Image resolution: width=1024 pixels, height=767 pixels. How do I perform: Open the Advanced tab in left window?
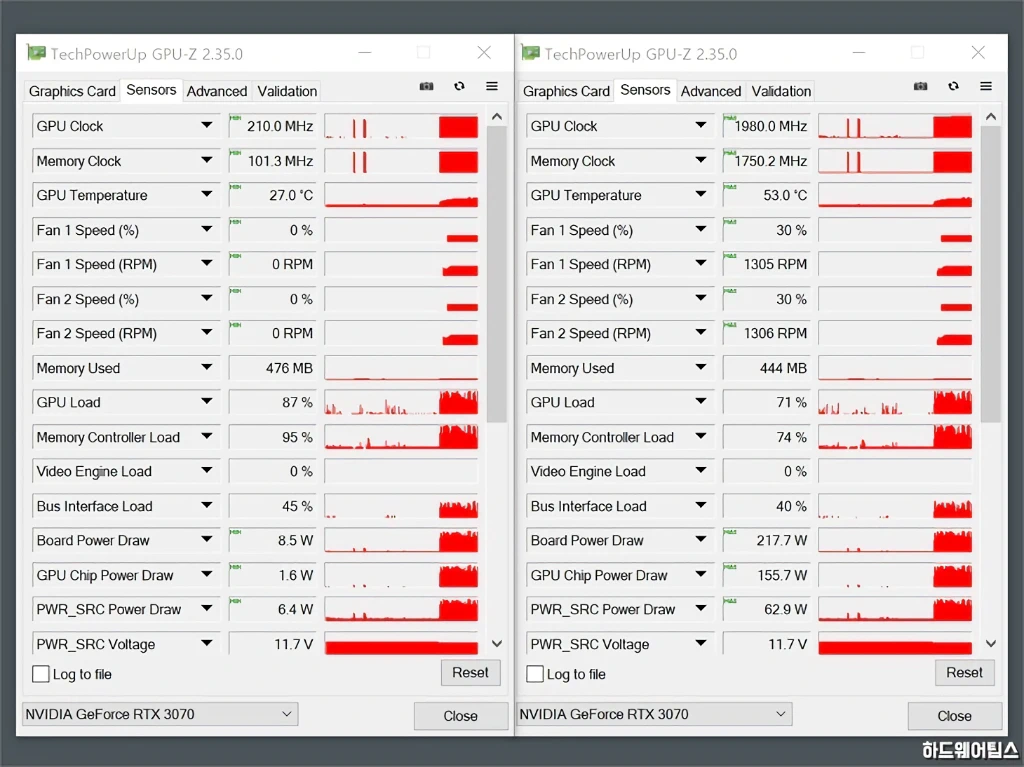click(217, 91)
